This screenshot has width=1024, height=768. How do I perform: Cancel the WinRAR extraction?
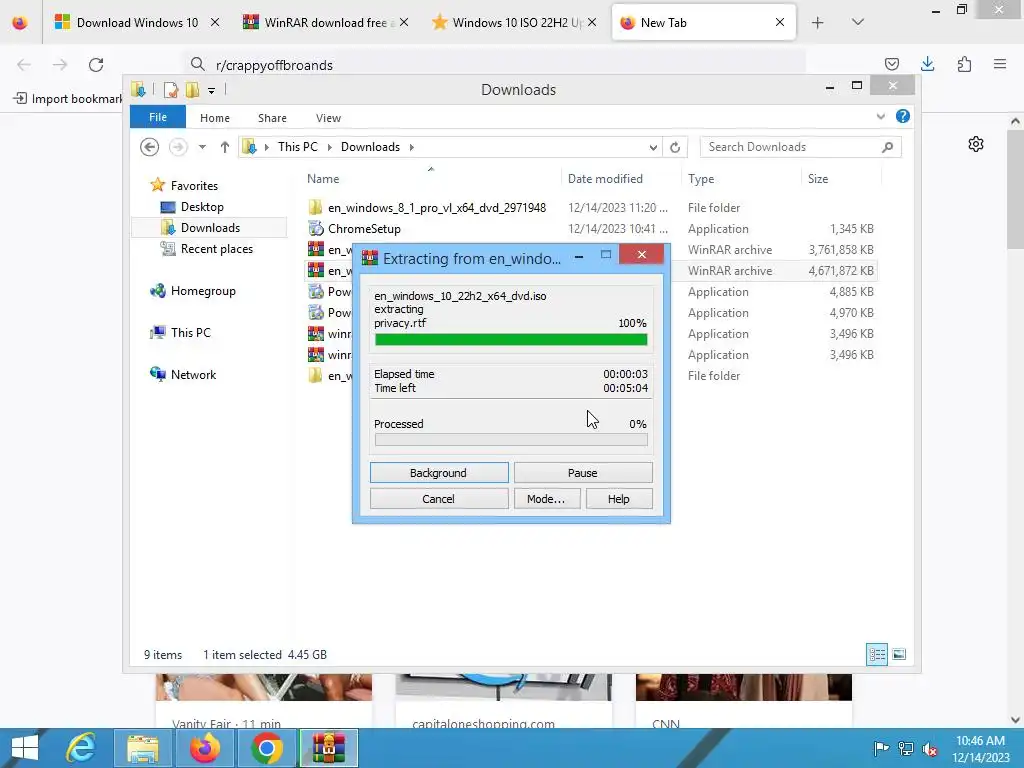(439, 499)
